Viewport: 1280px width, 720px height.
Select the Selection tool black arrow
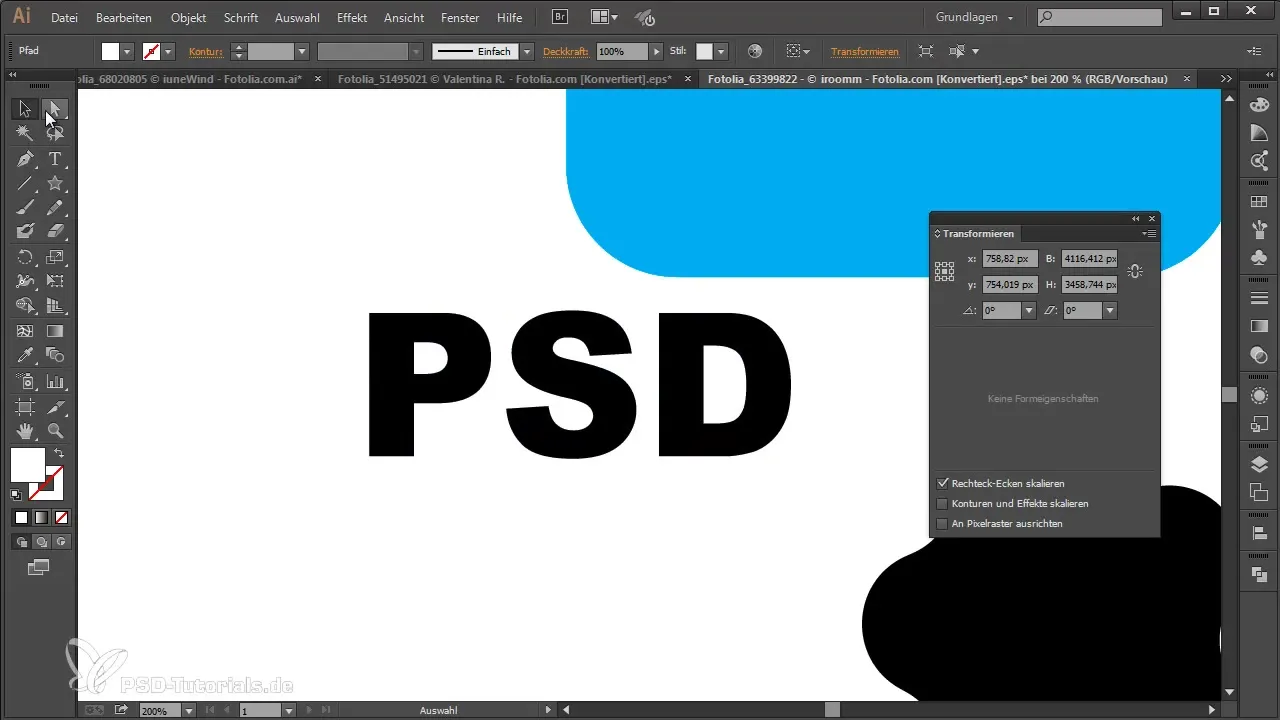(25, 109)
